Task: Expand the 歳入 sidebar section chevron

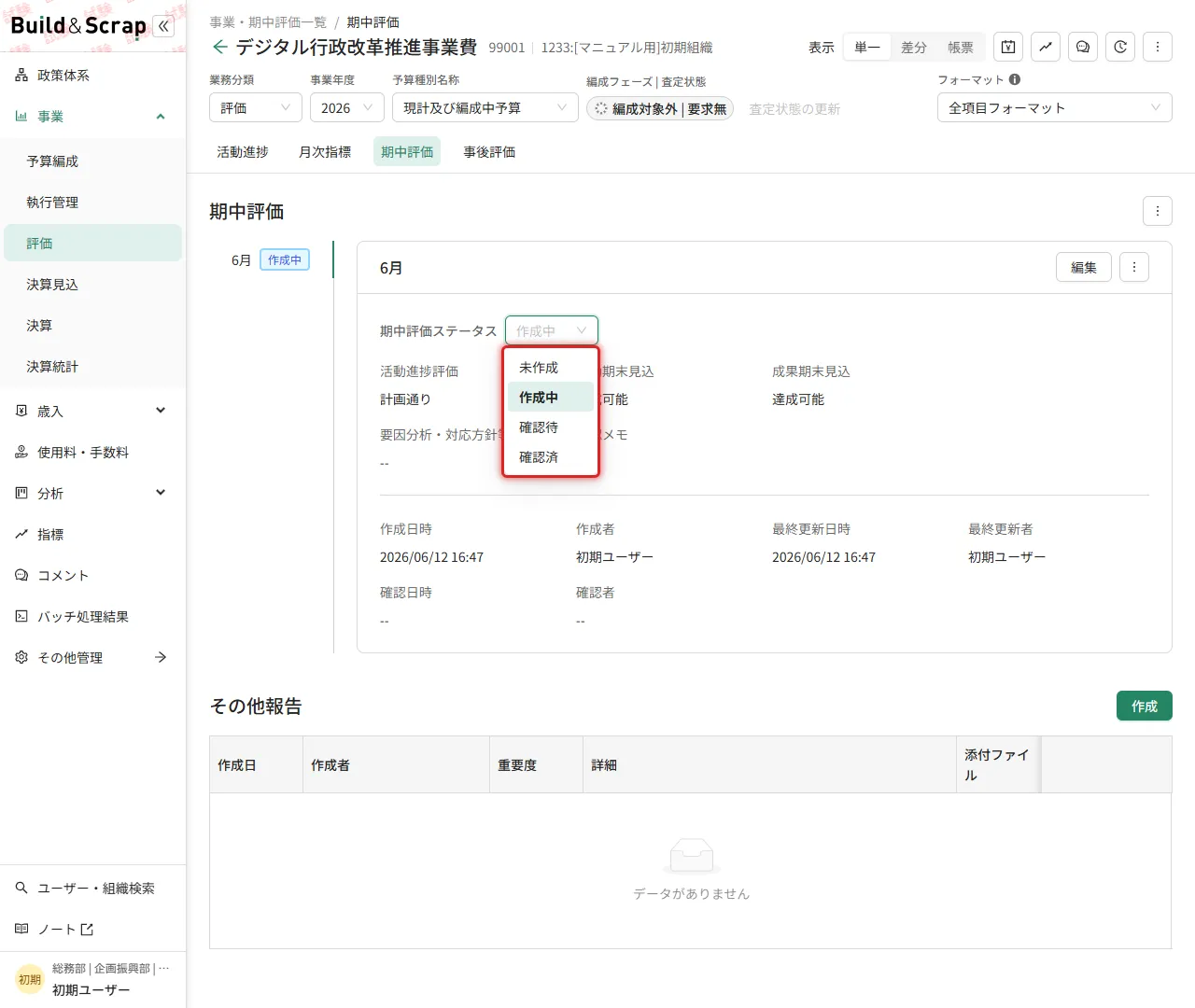Action: [x=161, y=411]
